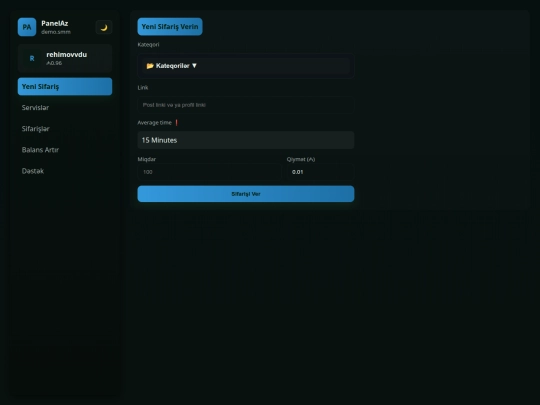Viewport: 540px width, 405px height.
Task: Click the red exclamation beside Average time
Action: [x=177, y=123]
